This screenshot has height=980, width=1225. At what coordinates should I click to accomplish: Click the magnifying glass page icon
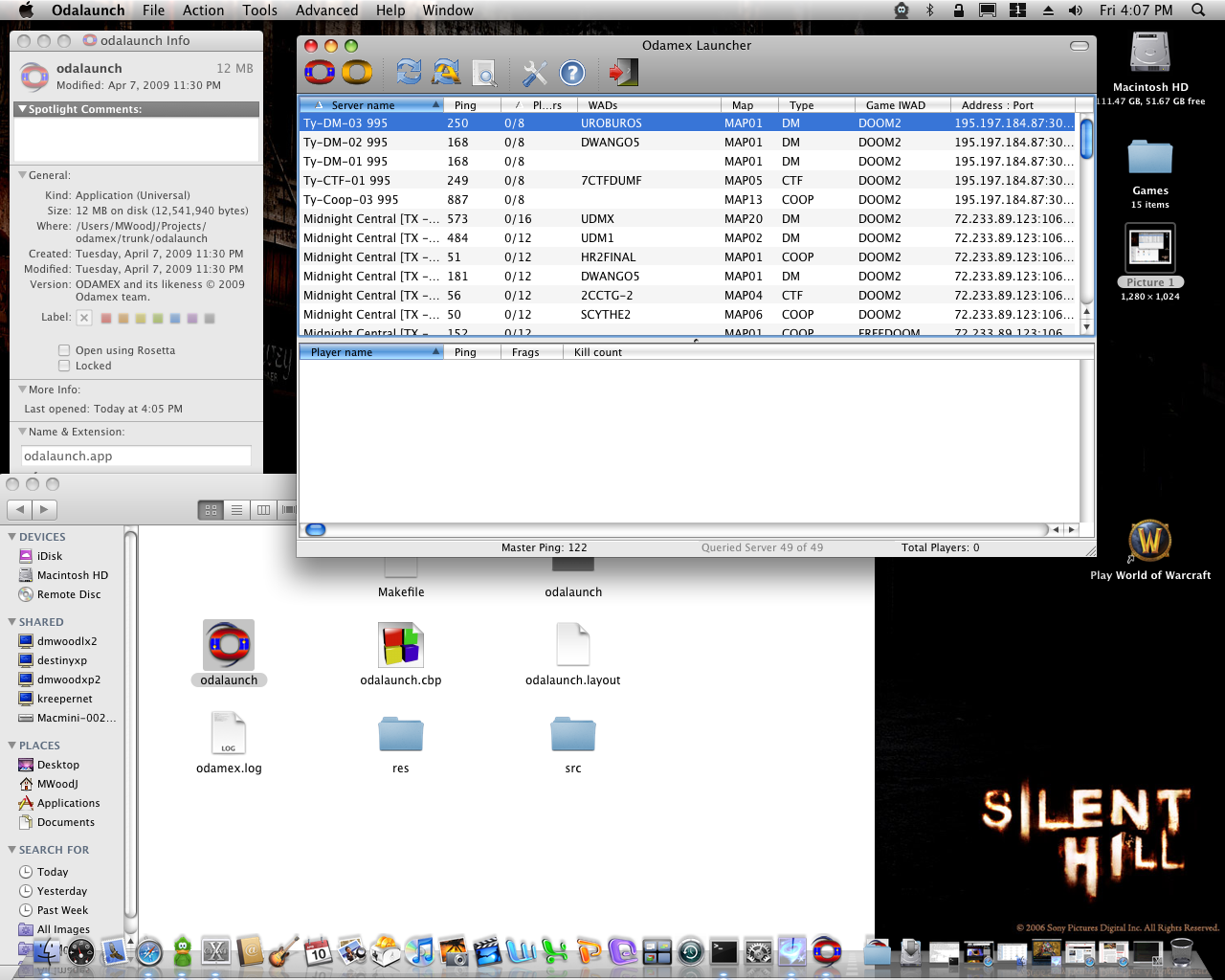coord(485,73)
